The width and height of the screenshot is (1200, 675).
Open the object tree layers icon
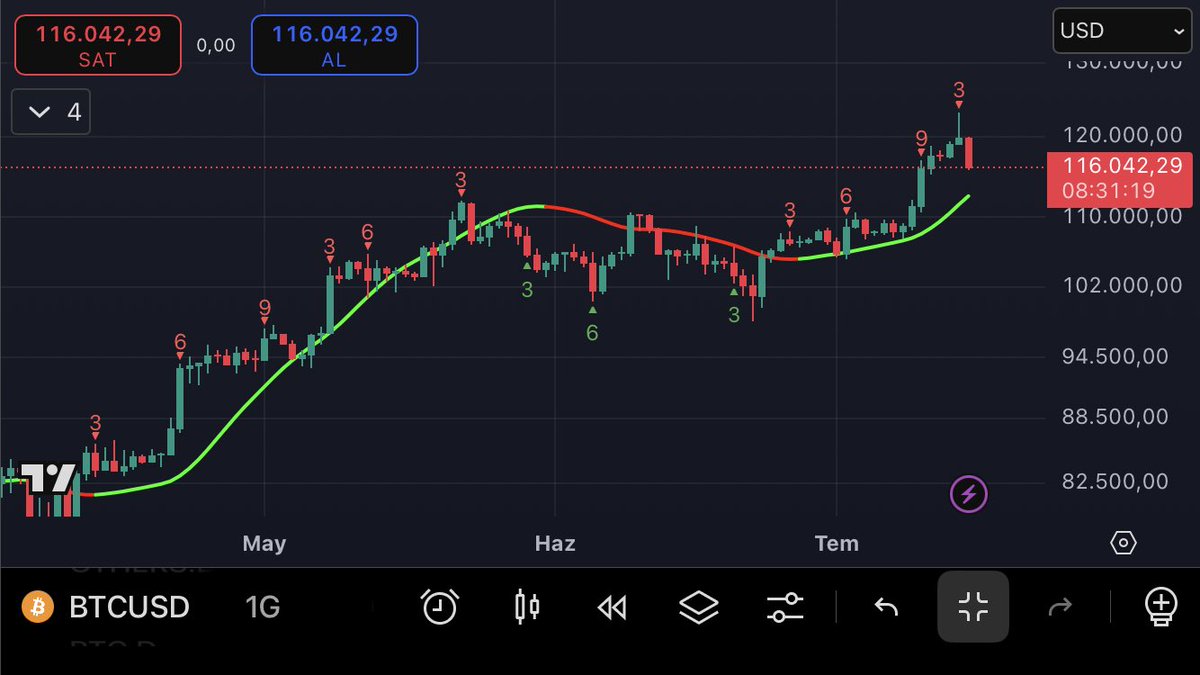(698, 606)
